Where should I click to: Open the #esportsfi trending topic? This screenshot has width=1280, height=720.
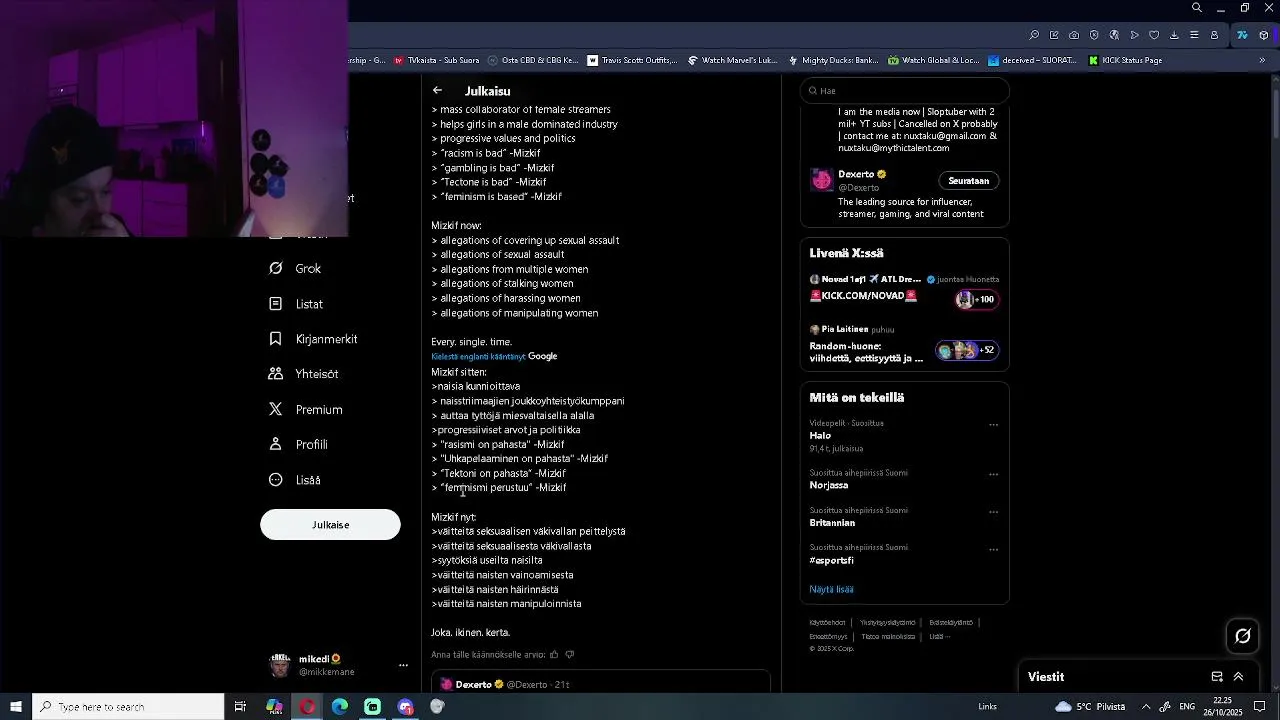click(x=831, y=561)
